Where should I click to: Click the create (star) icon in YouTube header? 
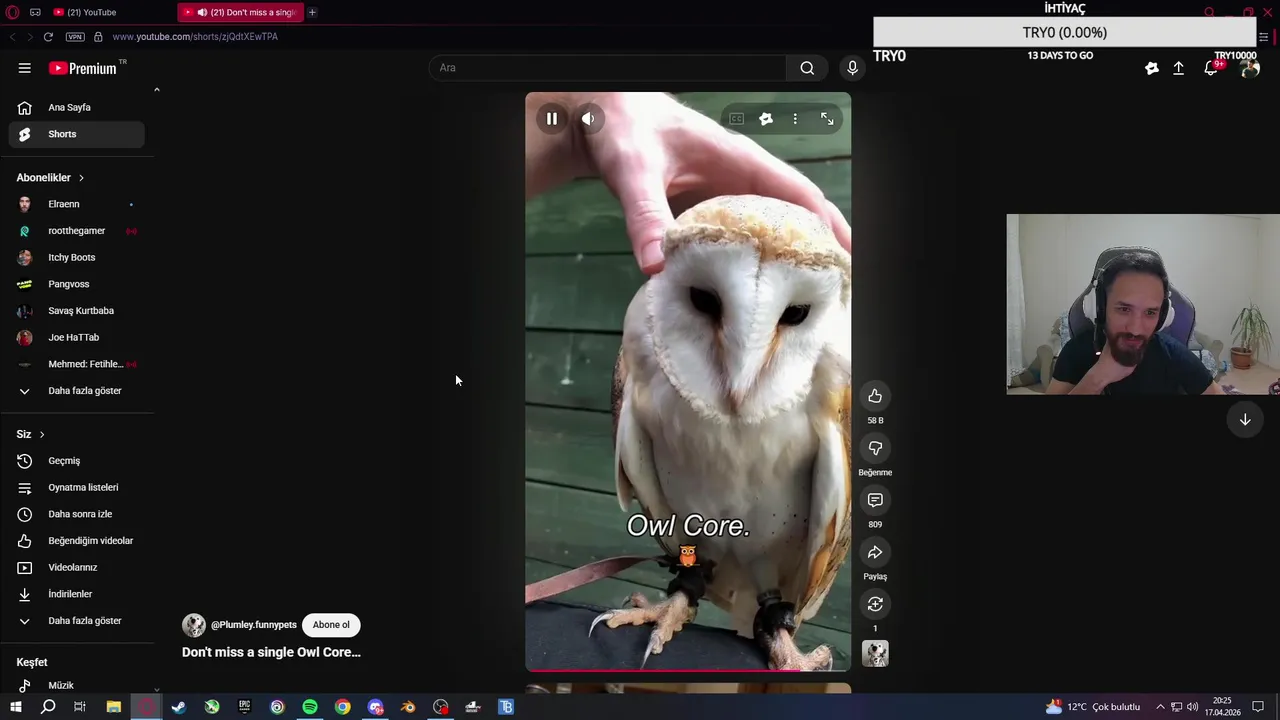(x=1152, y=68)
